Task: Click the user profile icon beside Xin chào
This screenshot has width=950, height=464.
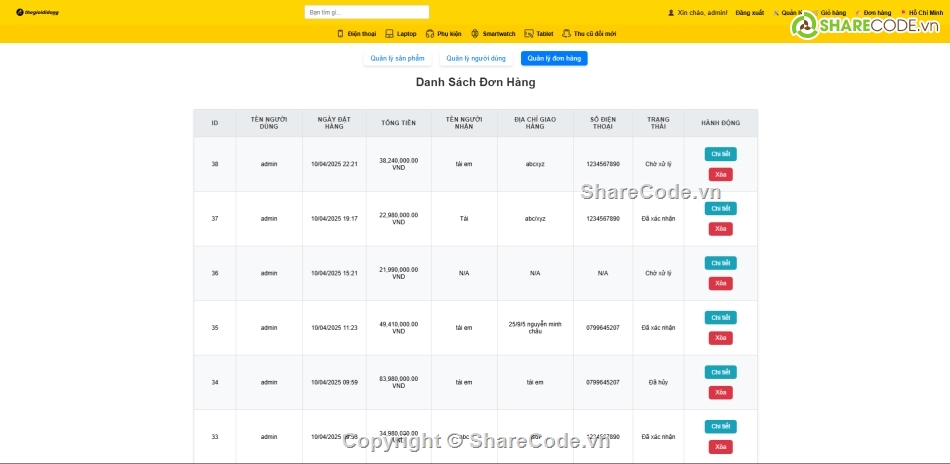Action: point(671,13)
